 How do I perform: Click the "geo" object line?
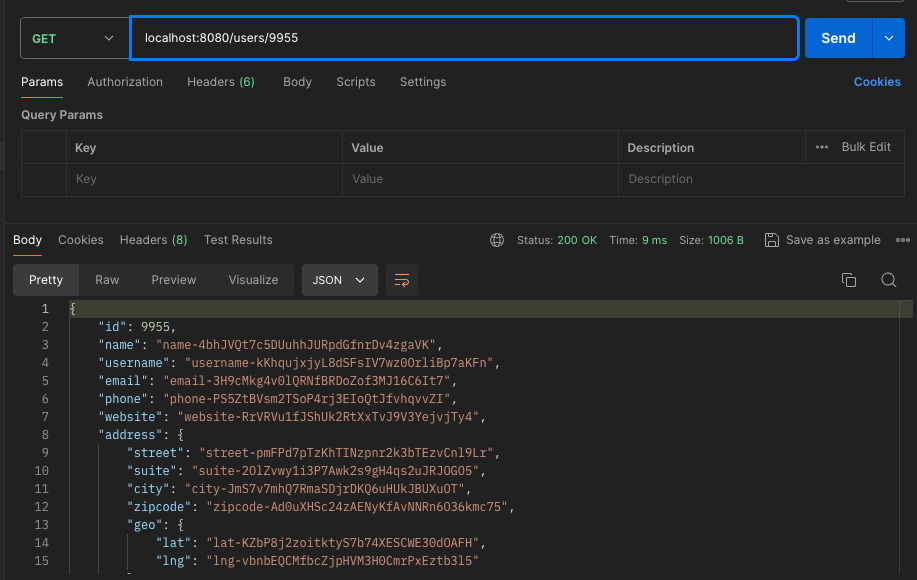click(x=155, y=525)
